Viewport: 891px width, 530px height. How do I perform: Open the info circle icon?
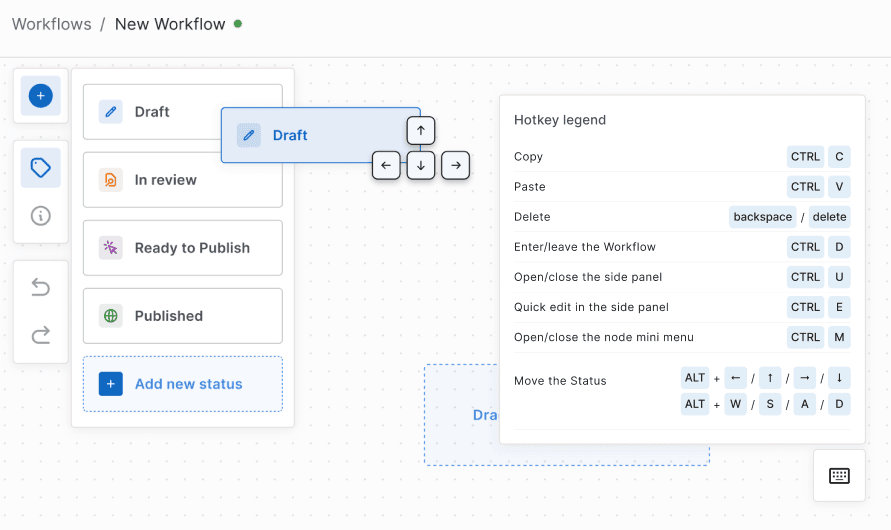pyautogui.click(x=40, y=216)
